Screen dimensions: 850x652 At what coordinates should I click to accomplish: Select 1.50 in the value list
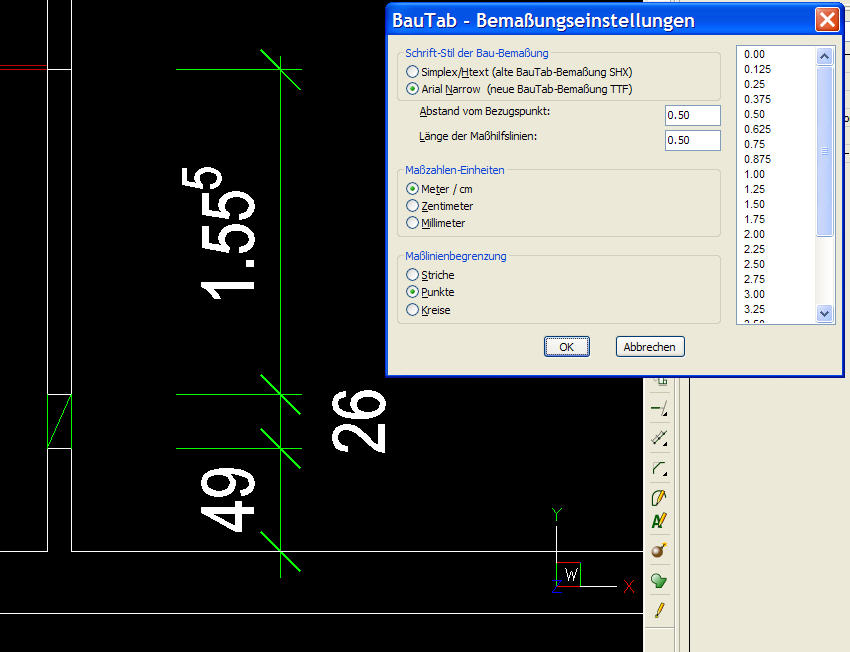tap(755, 204)
